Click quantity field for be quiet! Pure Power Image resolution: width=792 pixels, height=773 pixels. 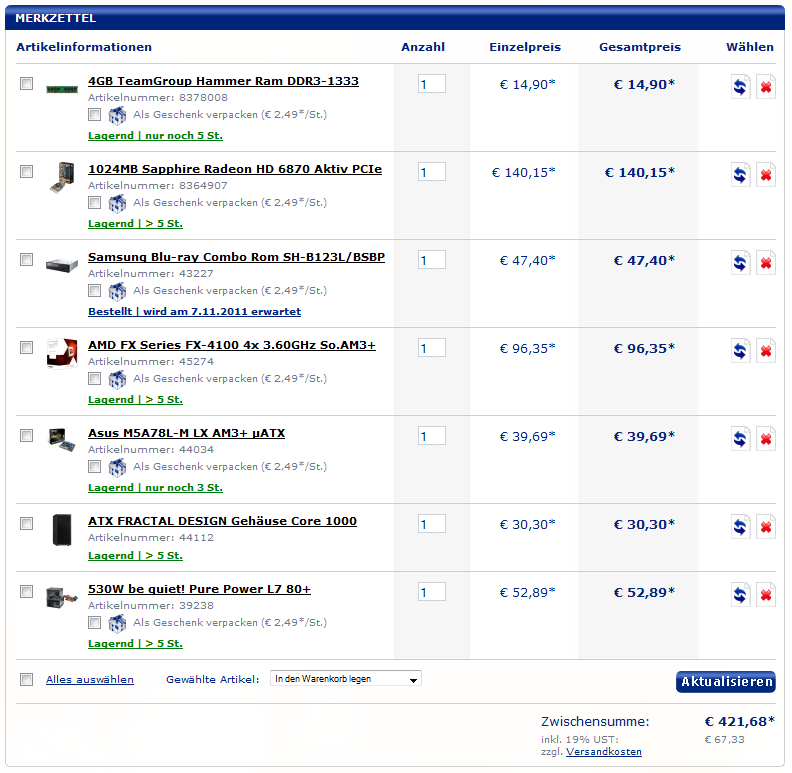pyautogui.click(x=432, y=592)
